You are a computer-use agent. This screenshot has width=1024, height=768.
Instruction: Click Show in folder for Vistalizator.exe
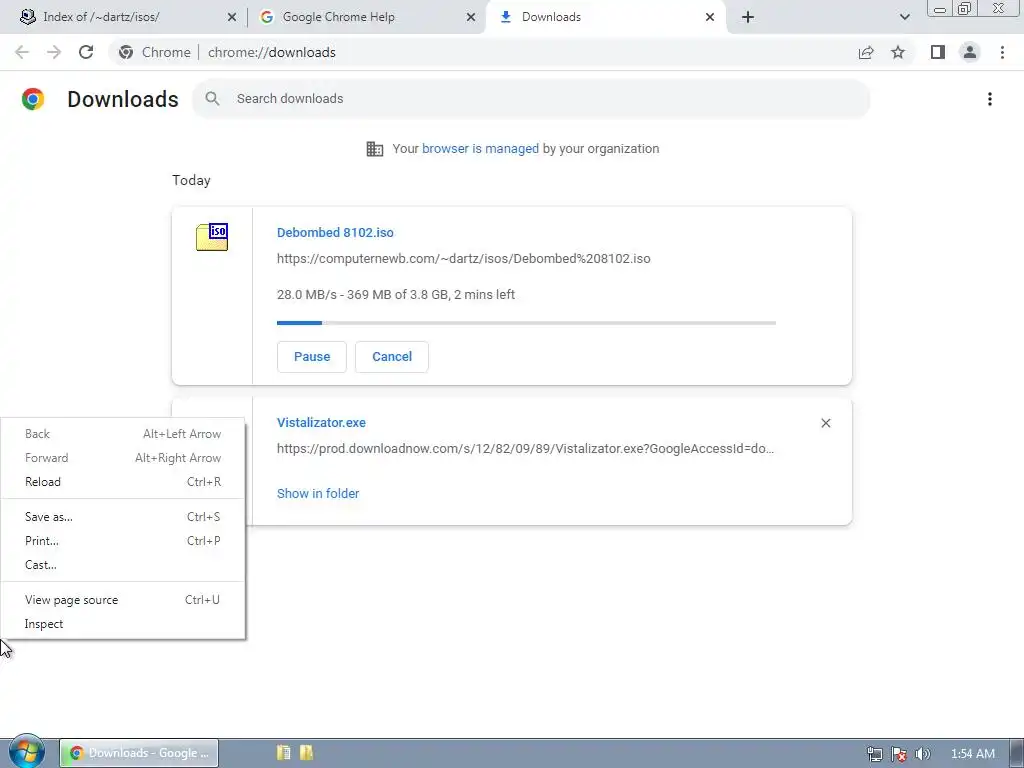318,494
